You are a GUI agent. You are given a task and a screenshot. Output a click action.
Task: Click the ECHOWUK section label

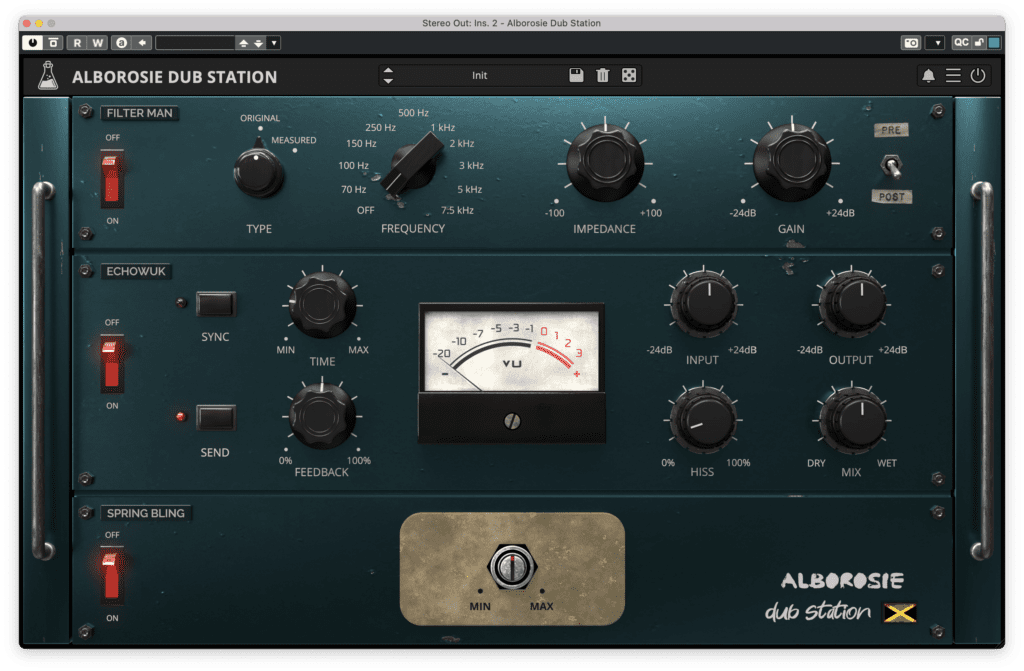(136, 271)
